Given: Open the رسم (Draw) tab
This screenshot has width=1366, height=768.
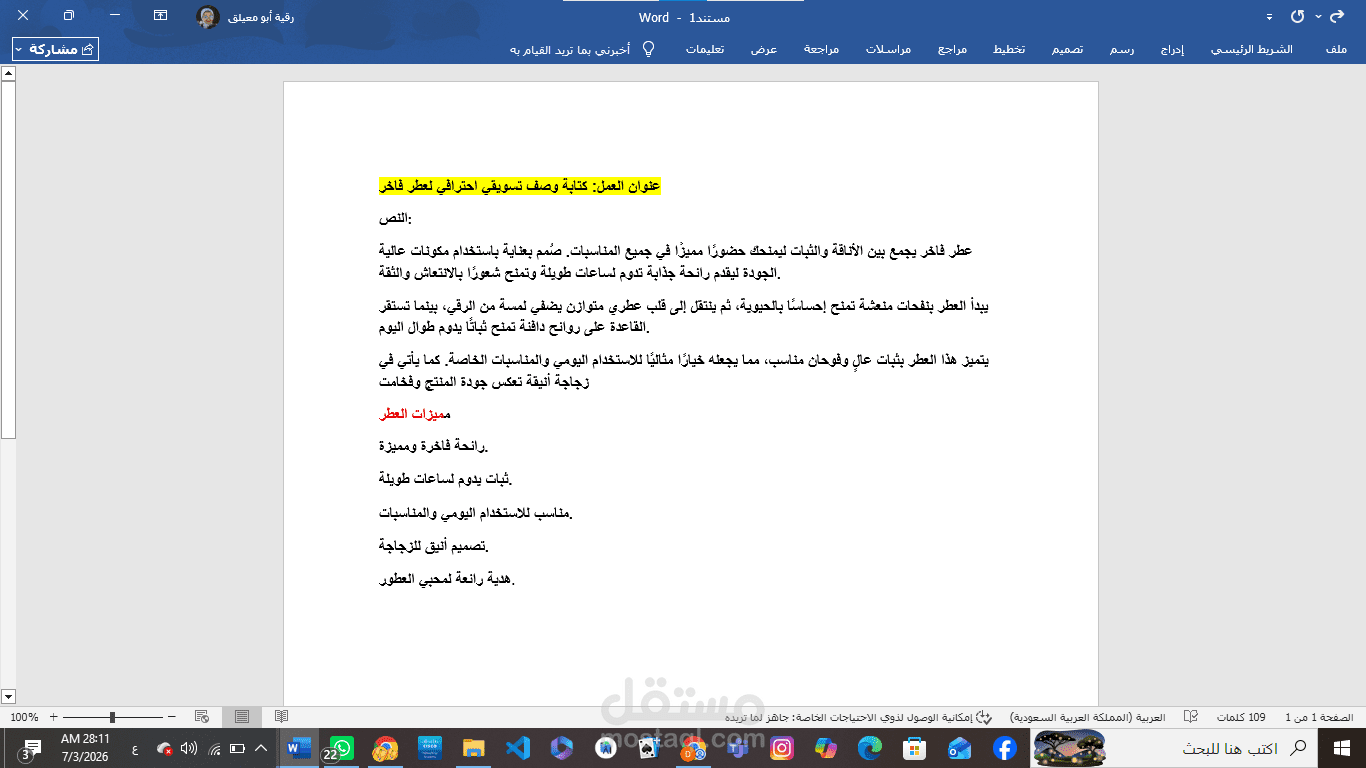Looking at the screenshot, I should coord(1123,49).
